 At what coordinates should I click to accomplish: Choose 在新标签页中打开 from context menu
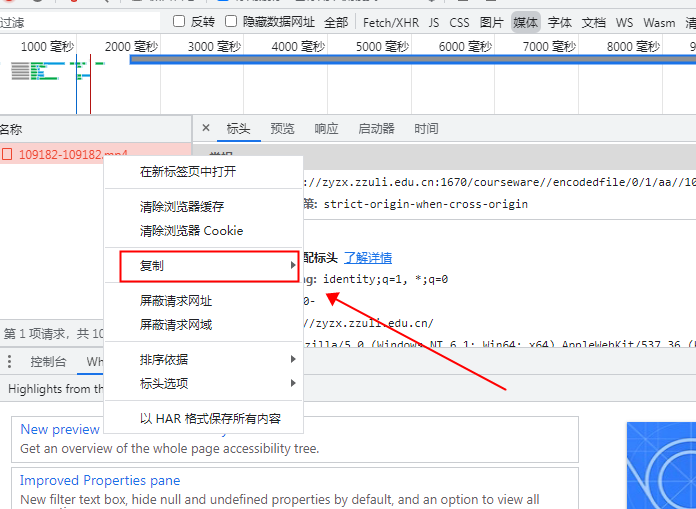pos(188,172)
